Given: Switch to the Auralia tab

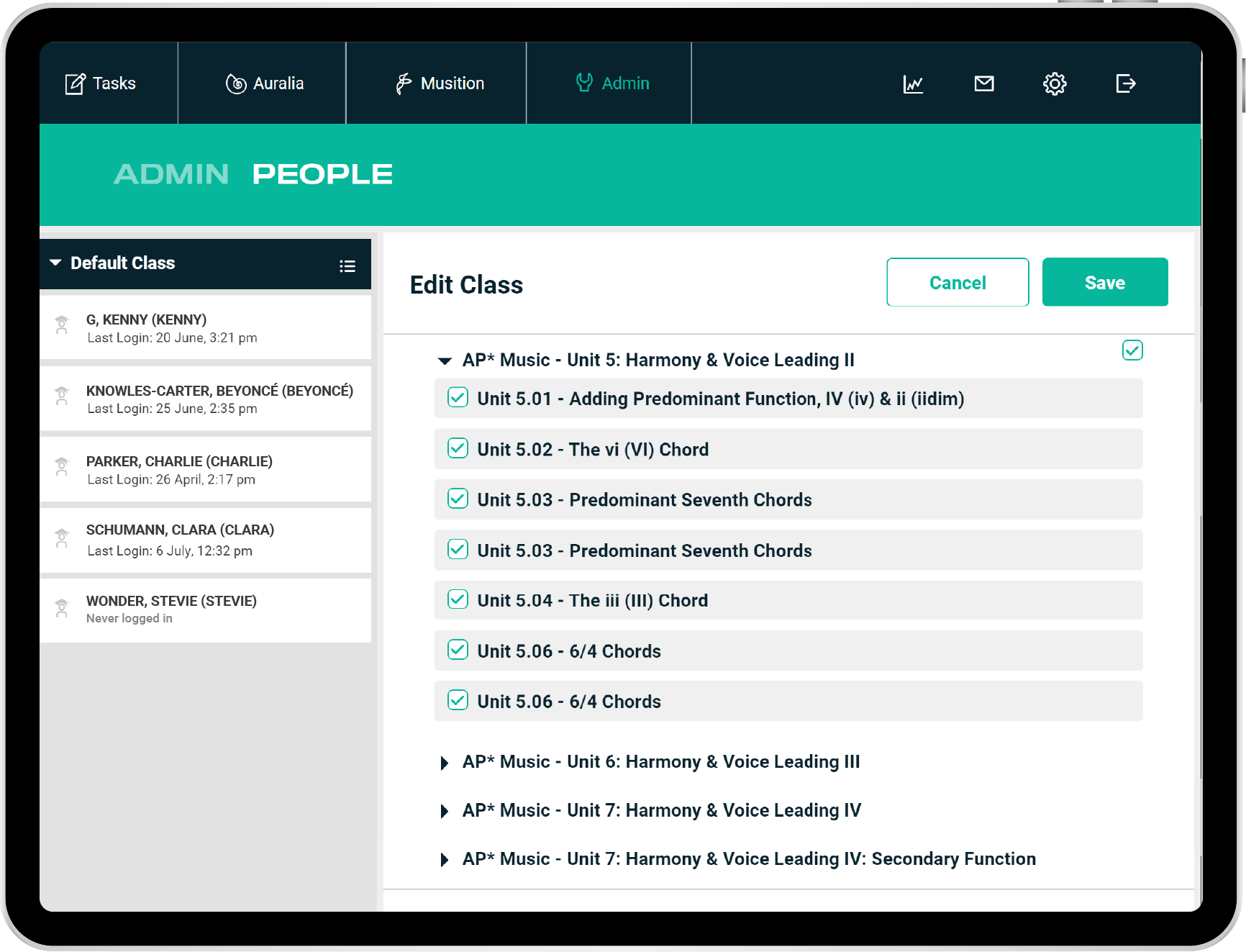Looking at the screenshot, I should point(264,83).
